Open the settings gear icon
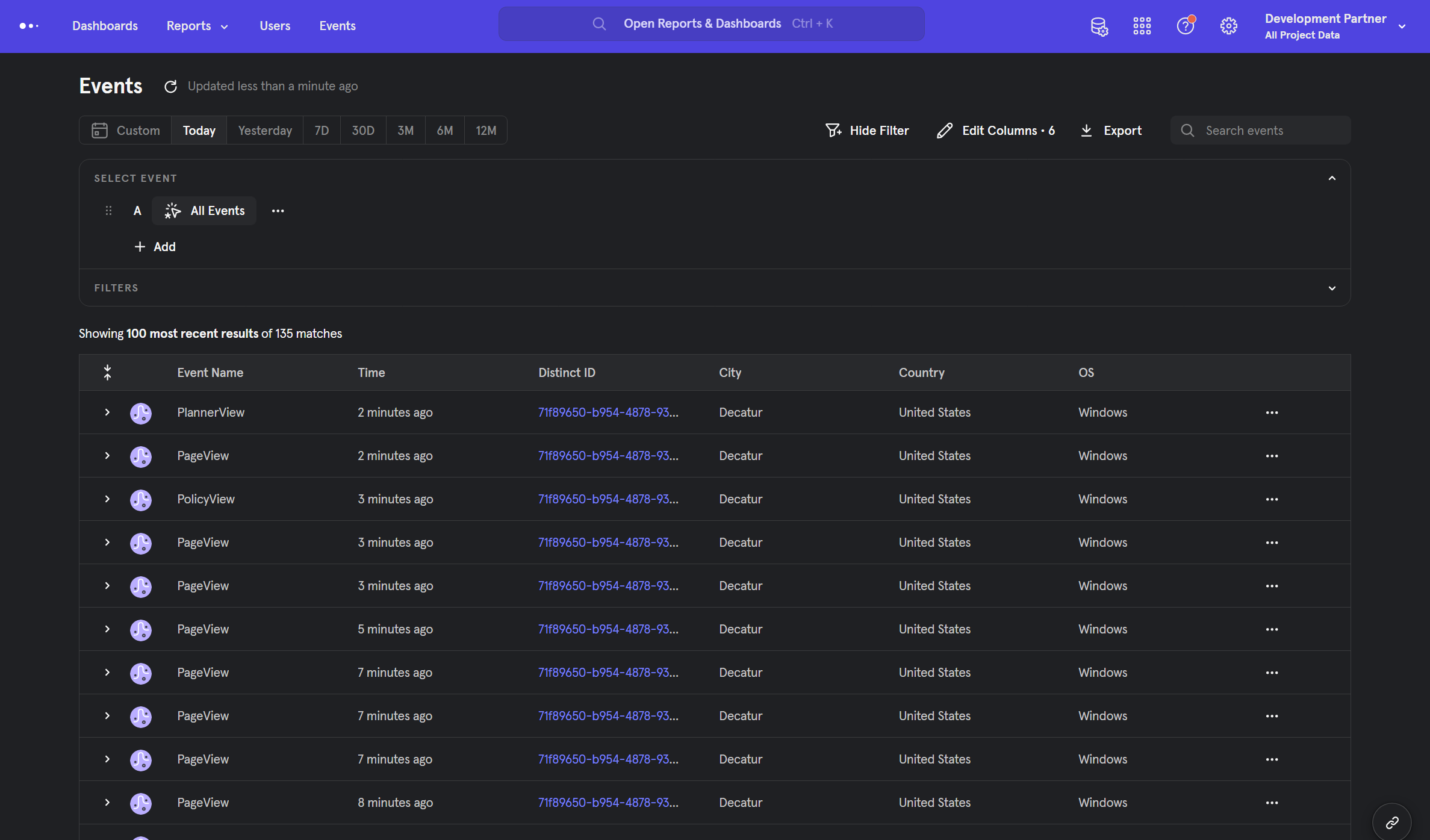The image size is (1430, 840). point(1228,26)
